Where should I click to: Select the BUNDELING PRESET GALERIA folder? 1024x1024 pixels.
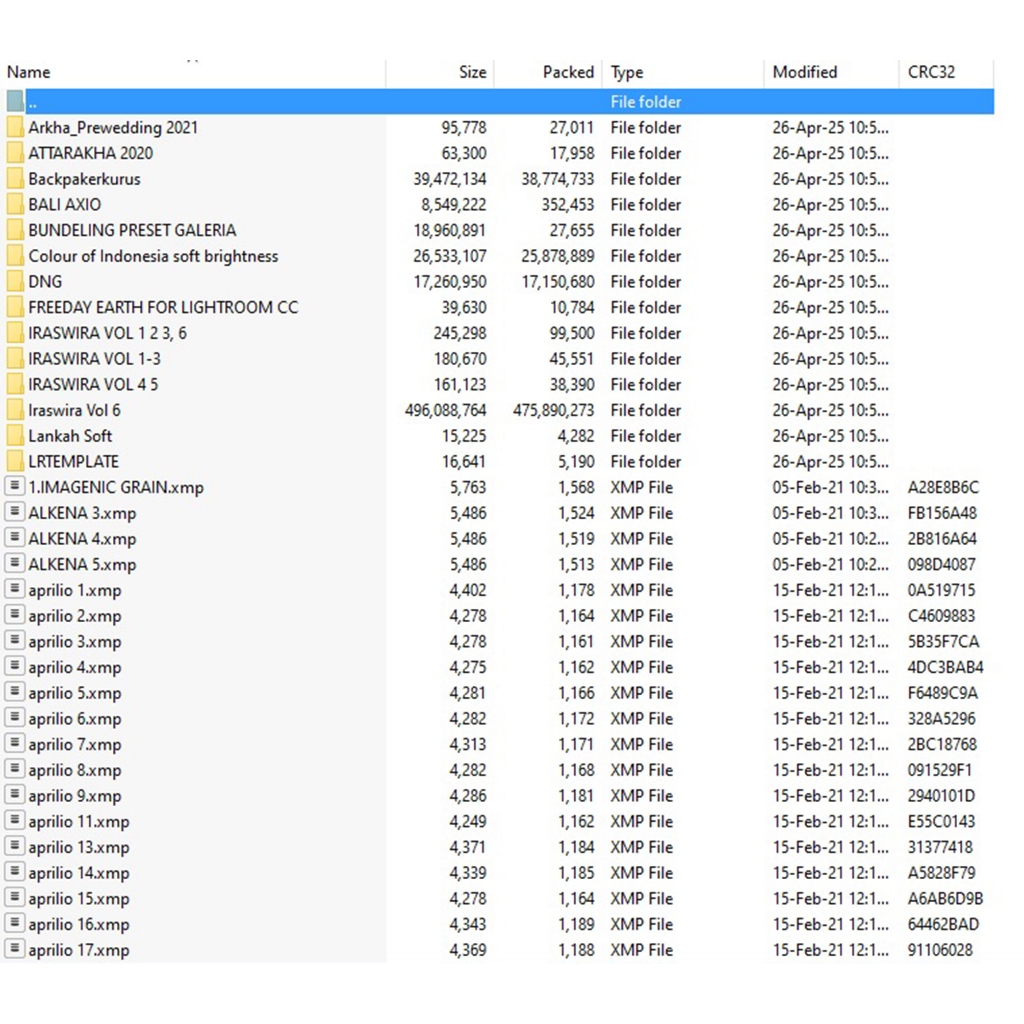(132, 230)
